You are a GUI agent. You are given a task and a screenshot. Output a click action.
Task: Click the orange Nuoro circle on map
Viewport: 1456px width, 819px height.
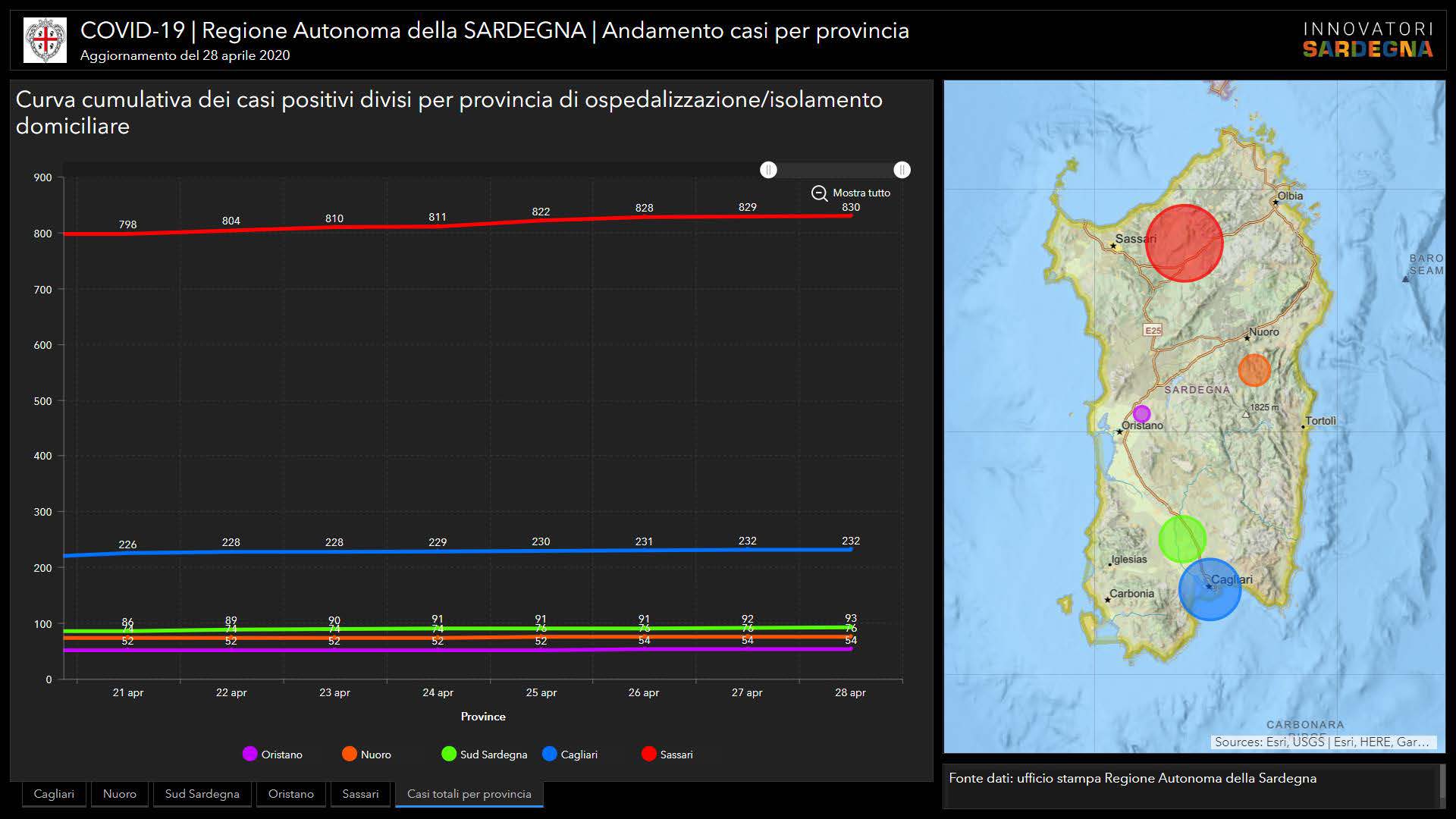1254,370
